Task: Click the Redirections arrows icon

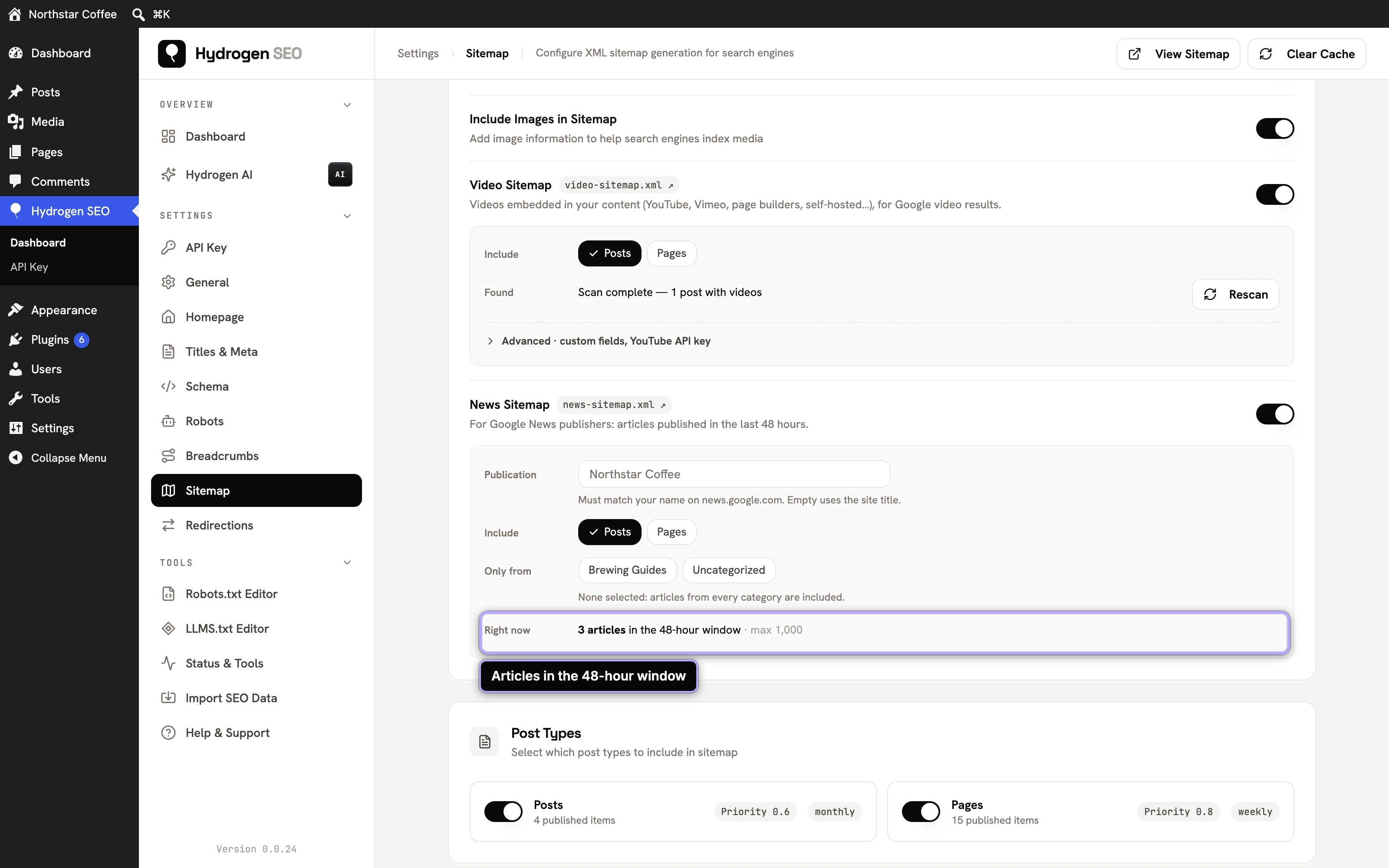Action: (168, 525)
